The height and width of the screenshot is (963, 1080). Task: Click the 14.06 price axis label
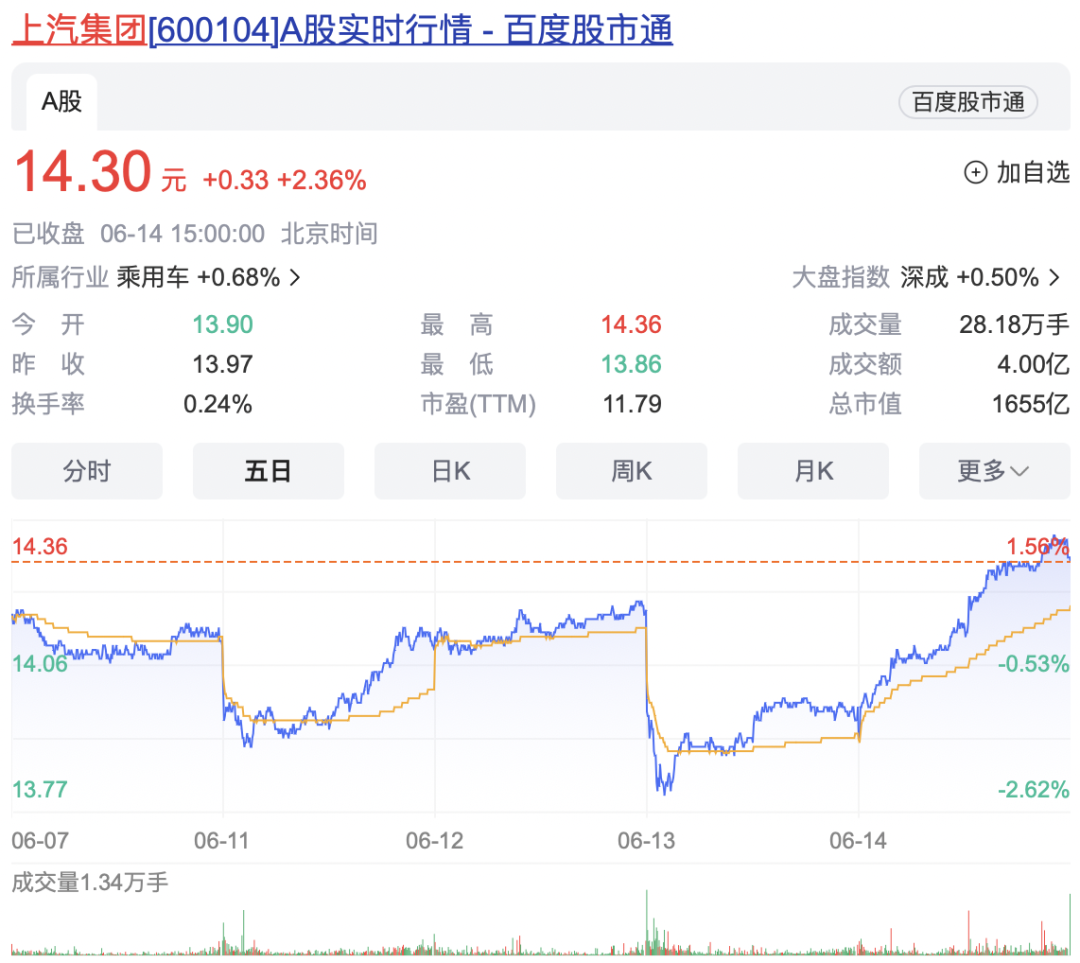click(x=40, y=664)
